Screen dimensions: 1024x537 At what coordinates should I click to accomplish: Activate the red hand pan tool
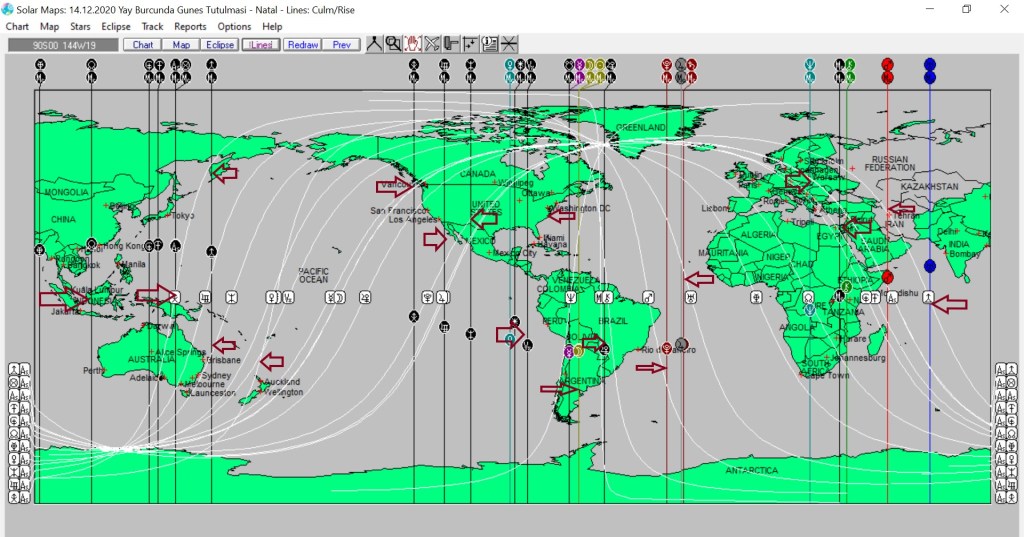click(x=412, y=44)
